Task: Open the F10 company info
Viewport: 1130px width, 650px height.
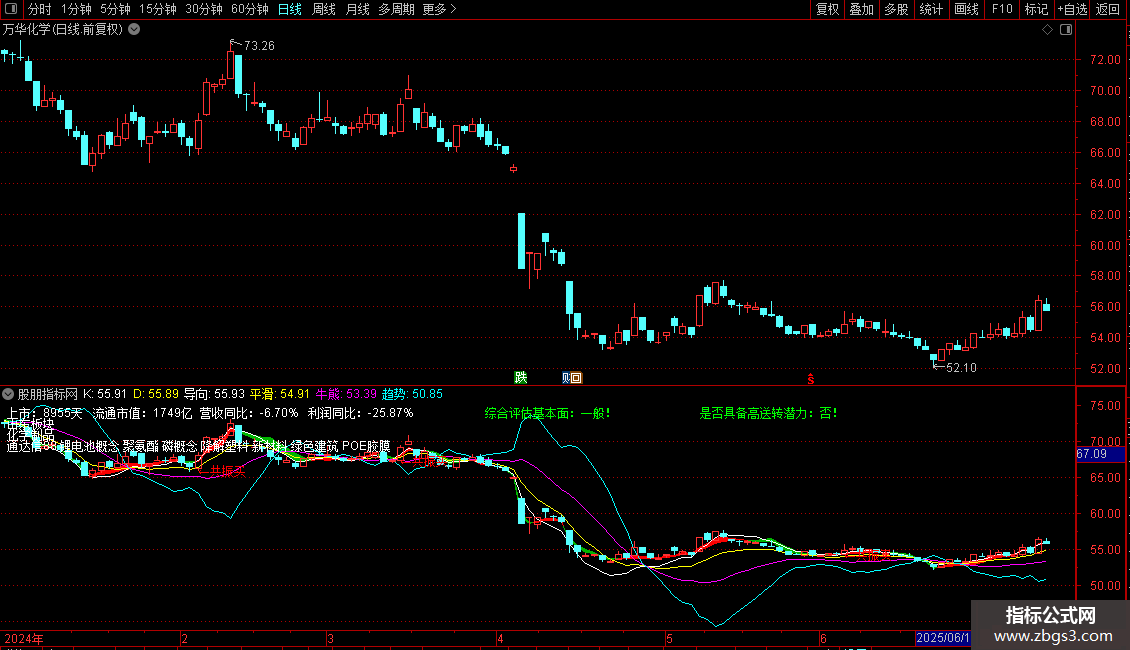Action: [x=1001, y=10]
